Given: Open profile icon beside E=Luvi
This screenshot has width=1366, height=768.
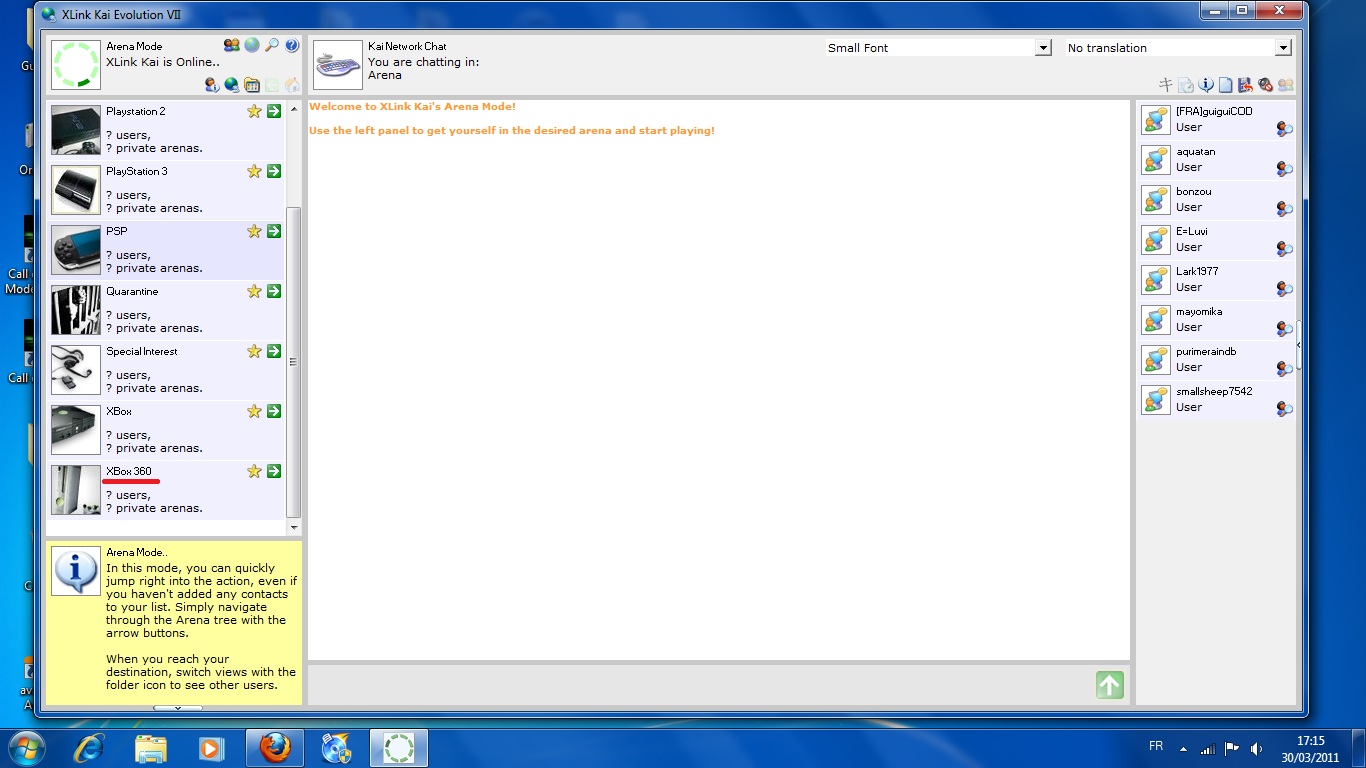Looking at the screenshot, I should coord(1284,249).
